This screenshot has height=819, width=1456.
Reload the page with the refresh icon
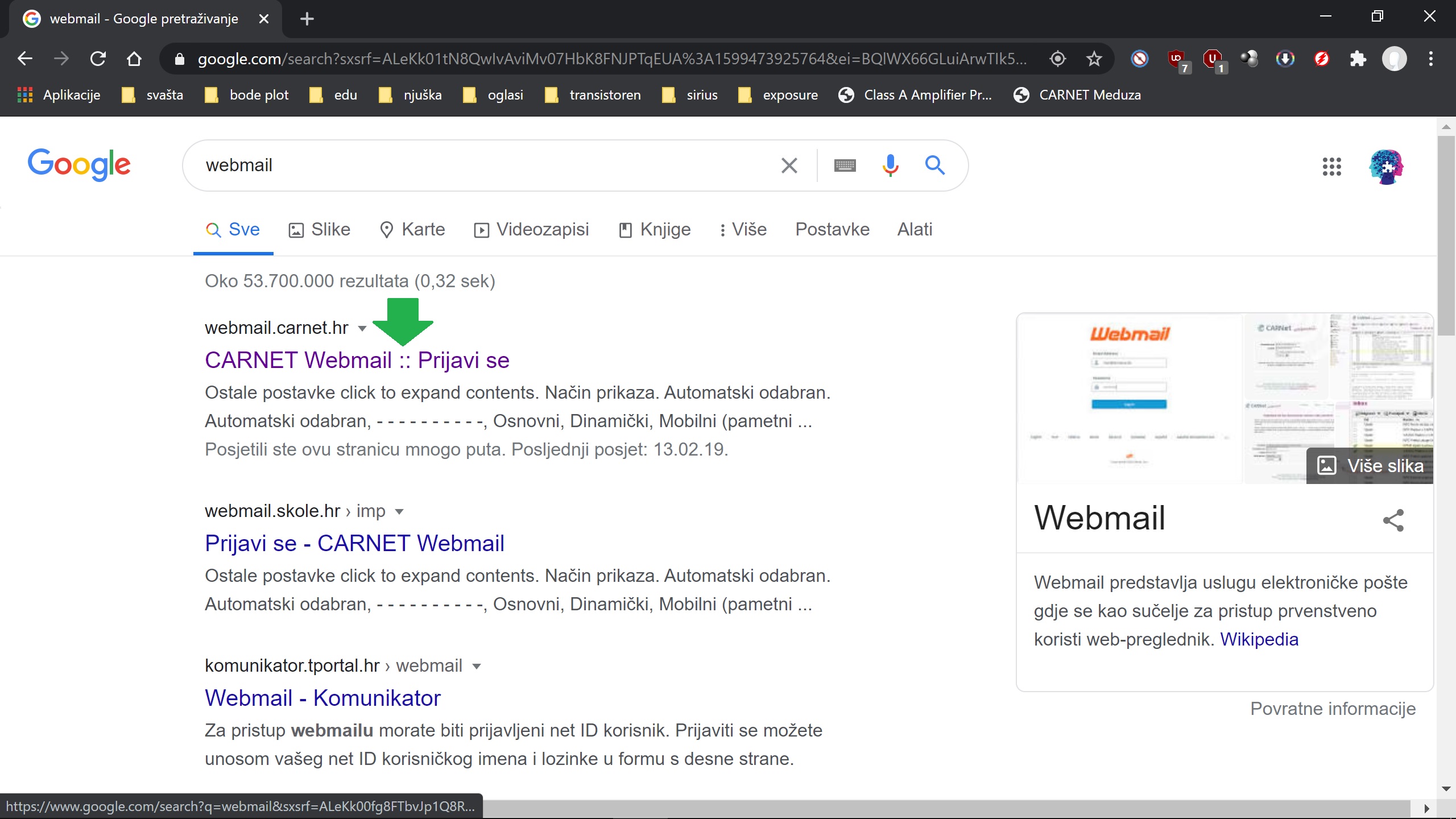98,59
